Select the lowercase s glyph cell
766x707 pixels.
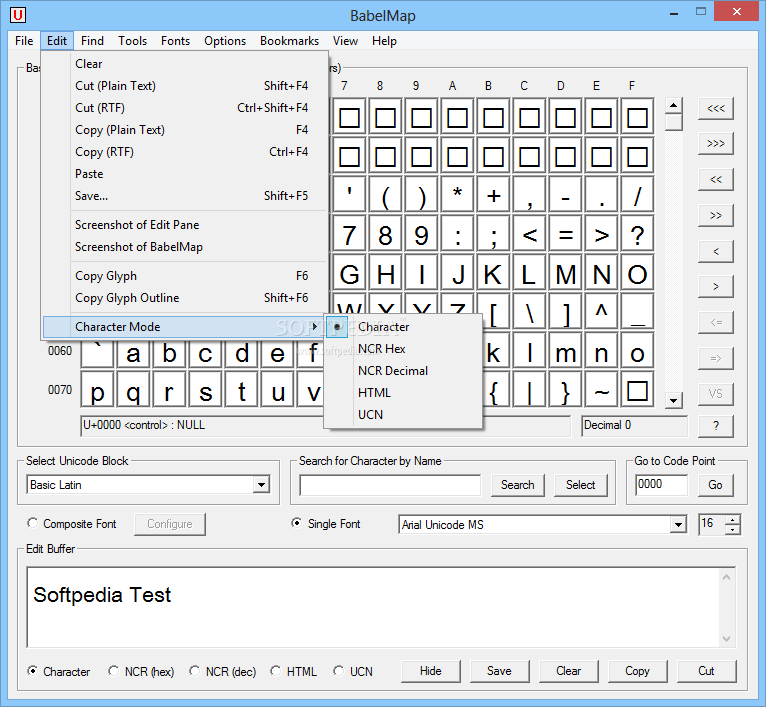pyautogui.click(x=205, y=390)
